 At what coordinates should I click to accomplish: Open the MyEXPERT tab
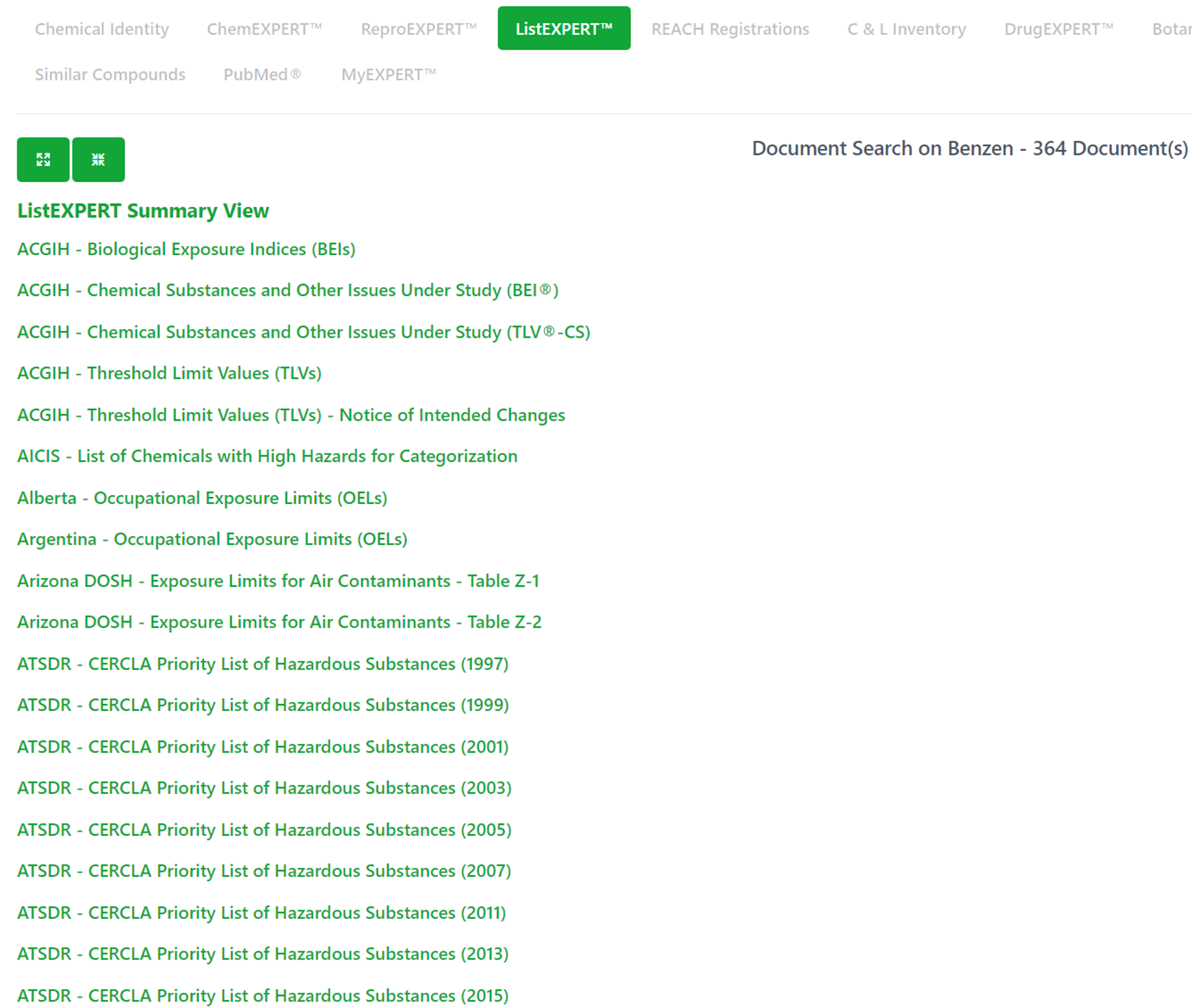click(x=389, y=74)
